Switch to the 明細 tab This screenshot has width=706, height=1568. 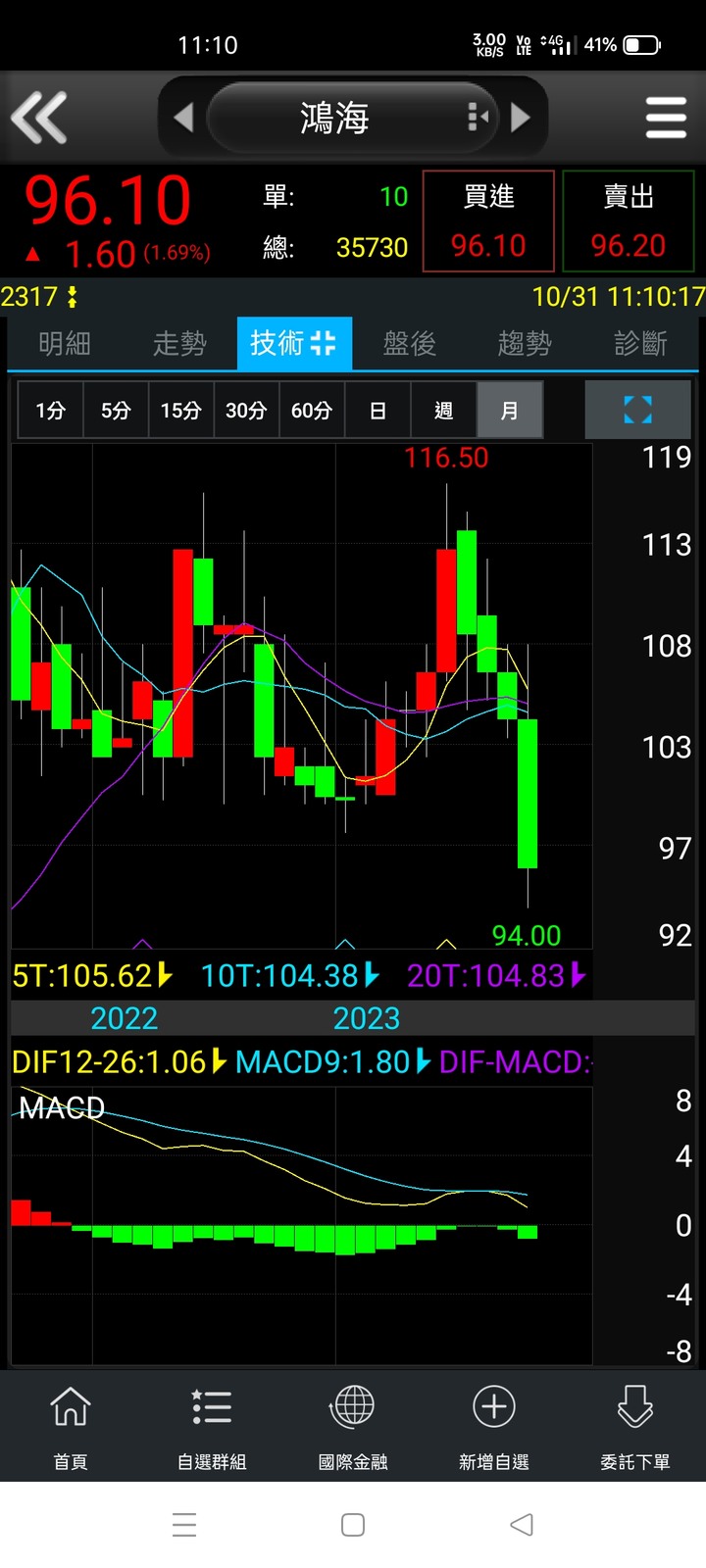tap(65, 343)
